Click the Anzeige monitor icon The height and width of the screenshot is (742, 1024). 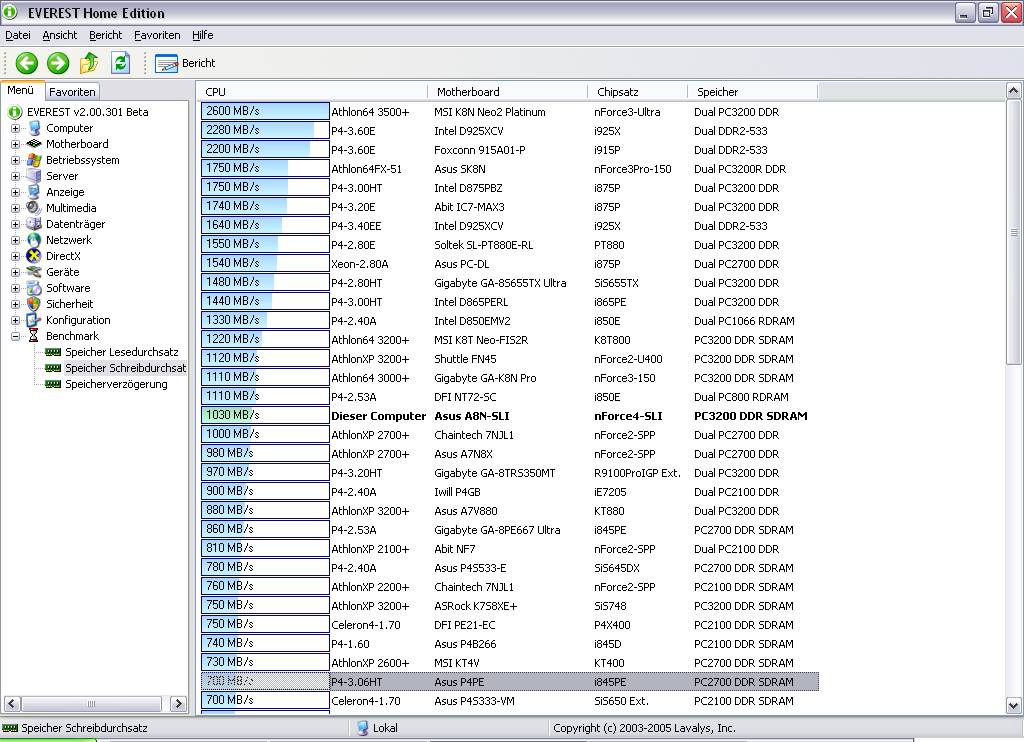(x=34, y=192)
